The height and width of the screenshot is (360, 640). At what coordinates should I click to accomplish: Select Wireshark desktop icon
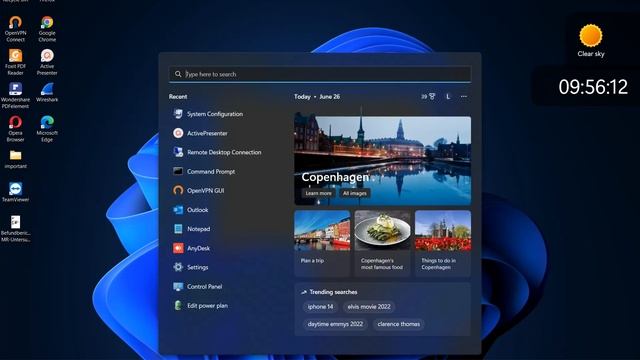(47, 92)
